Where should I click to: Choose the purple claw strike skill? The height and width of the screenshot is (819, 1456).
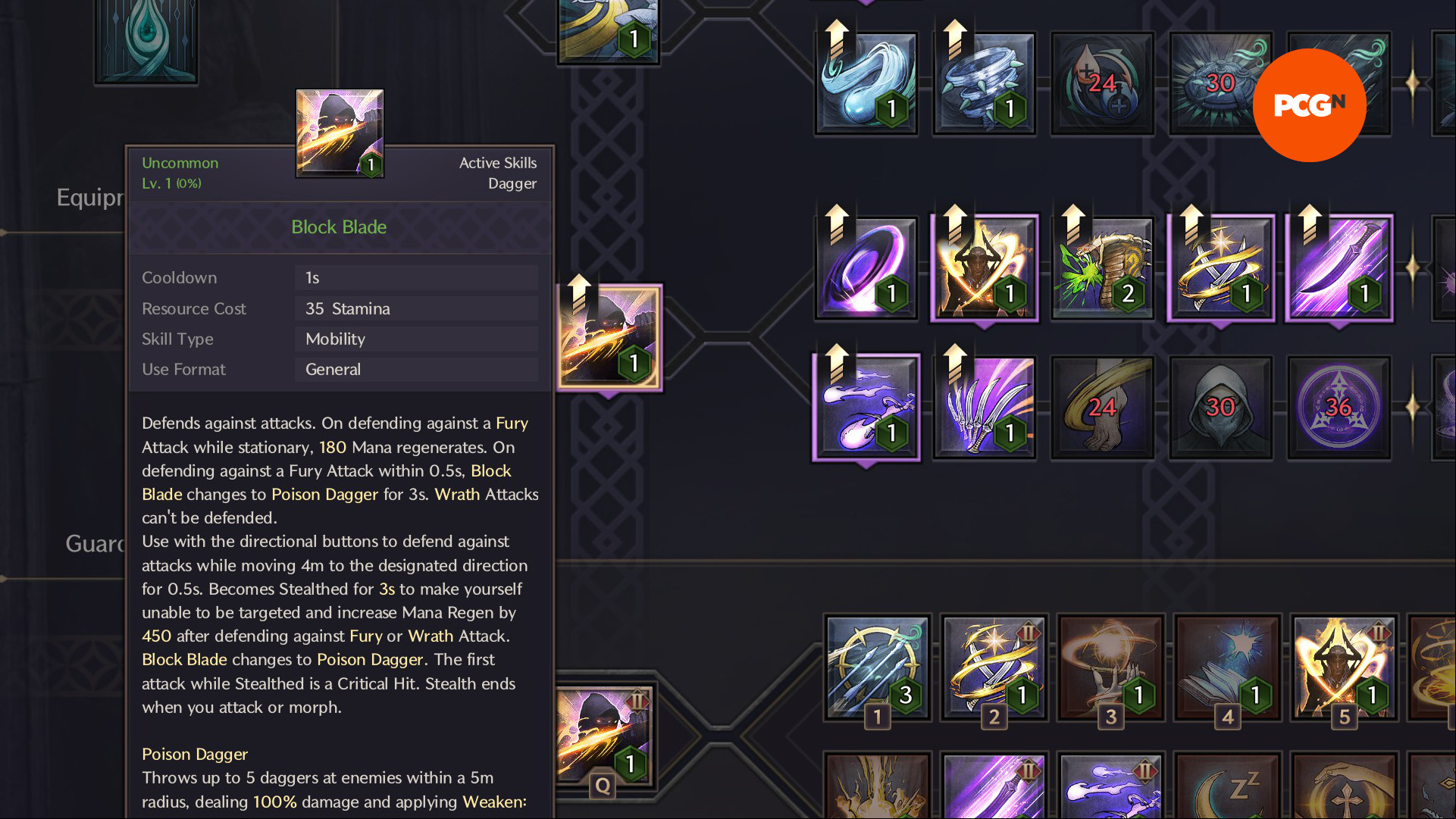(985, 408)
